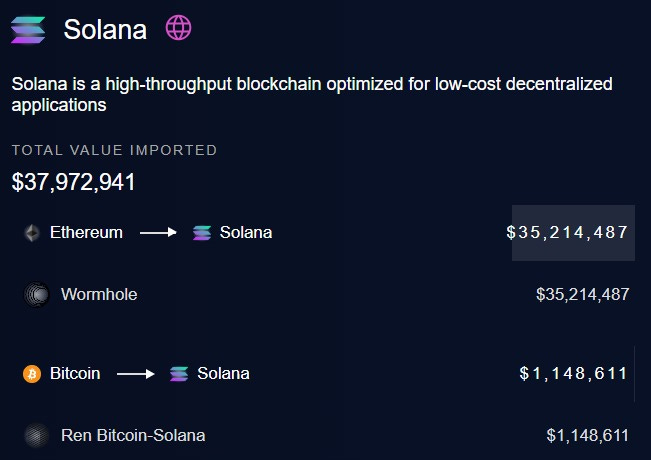This screenshot has width=651, height=460.
Task: Click the arrow between Ethereum and Solana
Action: (x=158, y=232)
